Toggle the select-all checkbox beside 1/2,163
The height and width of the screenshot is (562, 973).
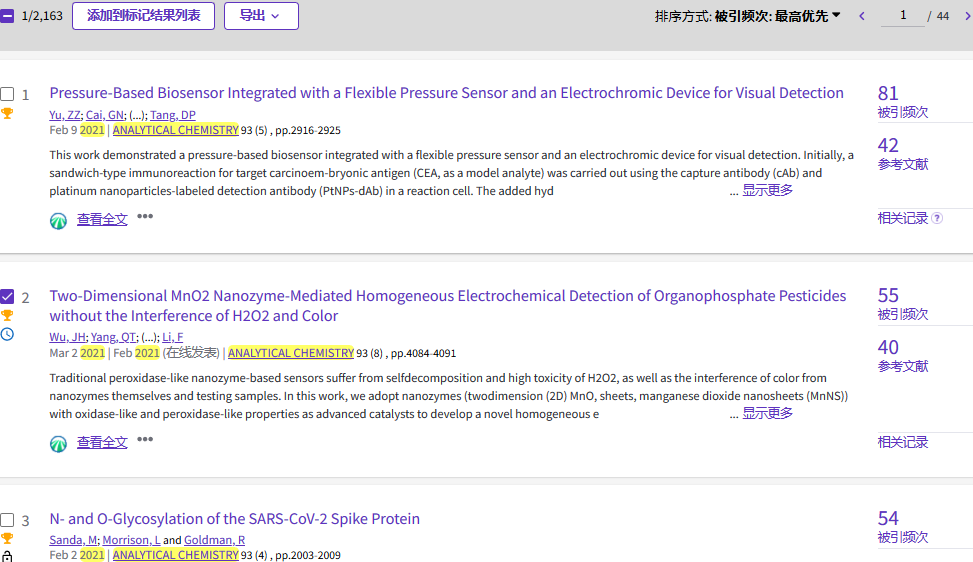pos(7,17)
